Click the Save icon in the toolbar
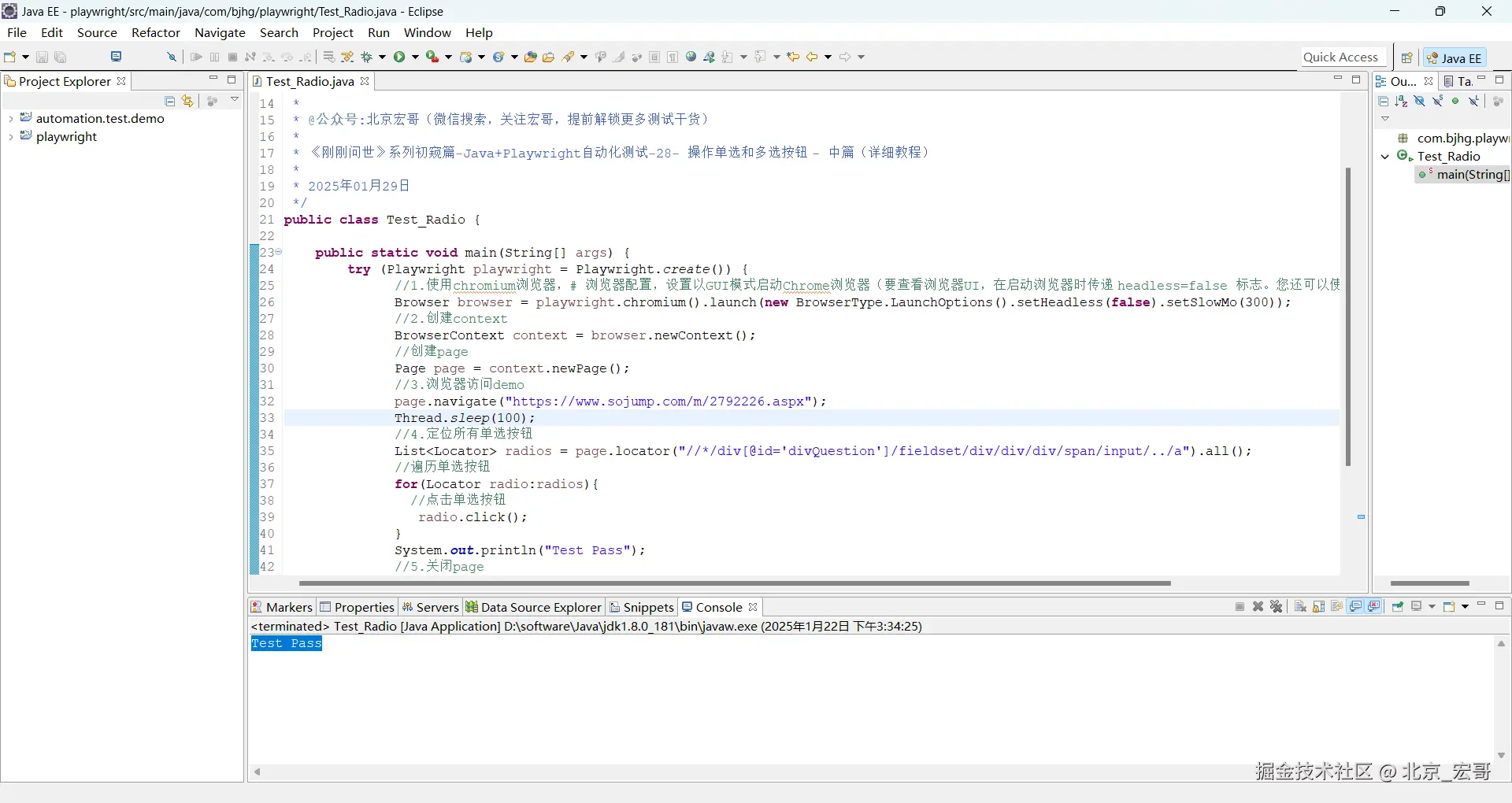 (x=42, y=57)
